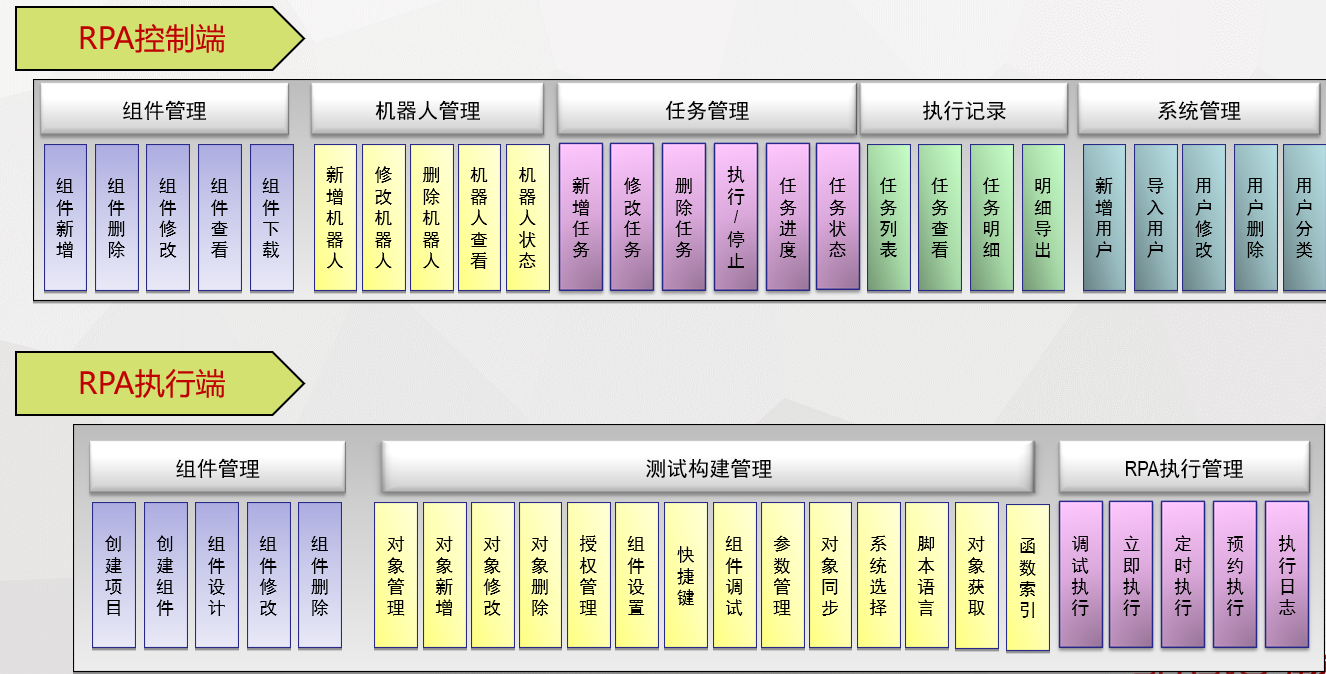Open the 调试执行 box

point(1081,574)
